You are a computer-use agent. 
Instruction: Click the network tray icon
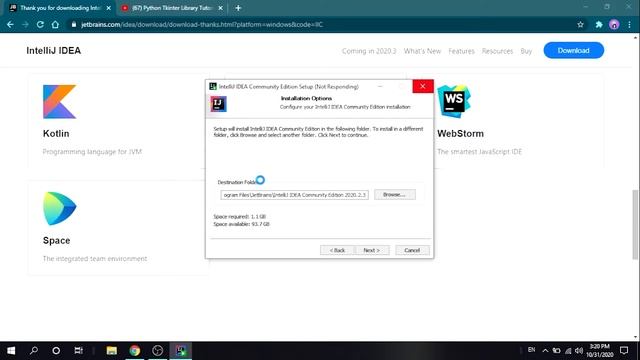click(568, 351)
